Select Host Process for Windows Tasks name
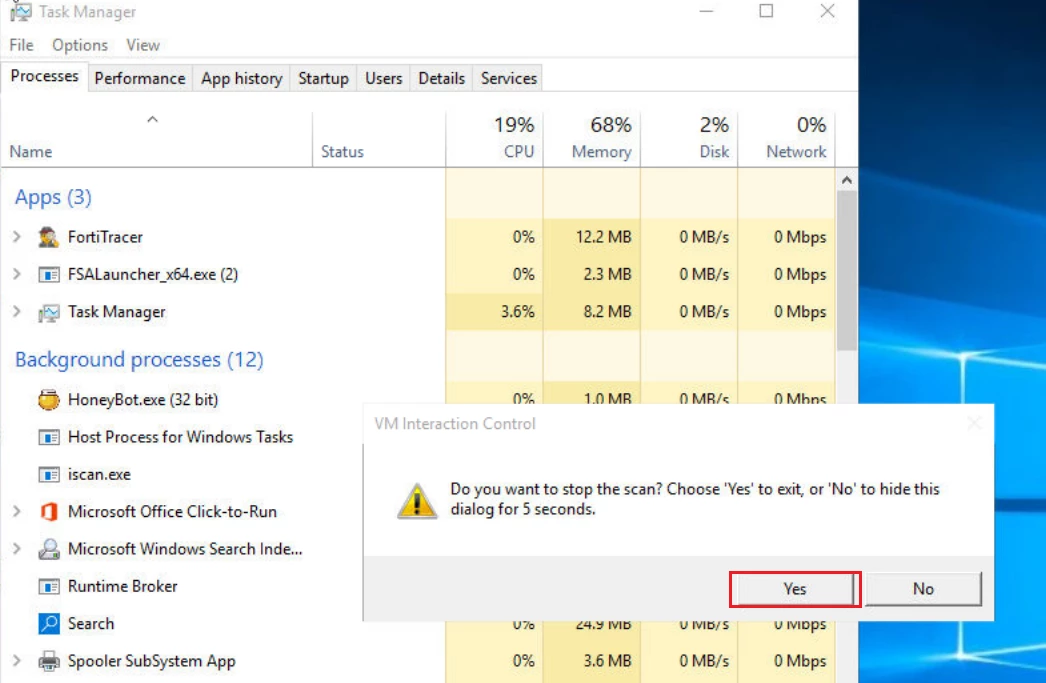This screenshot has height=683, width=1046. pyautogui.click(x=180, y=437)
